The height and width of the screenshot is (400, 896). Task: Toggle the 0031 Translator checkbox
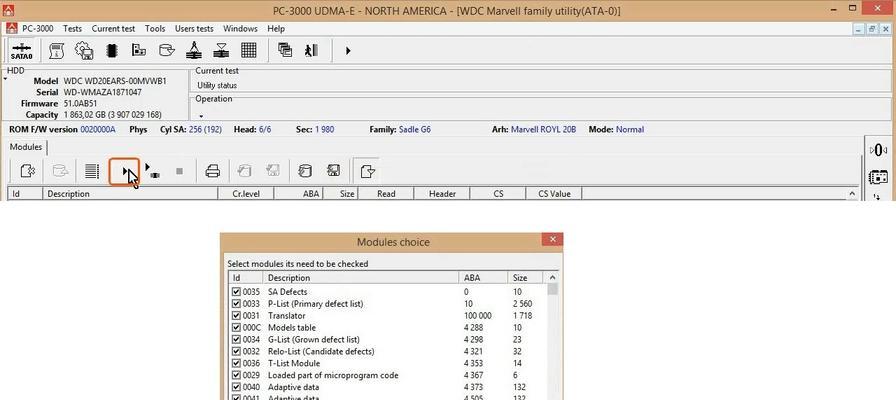(237, 315)
